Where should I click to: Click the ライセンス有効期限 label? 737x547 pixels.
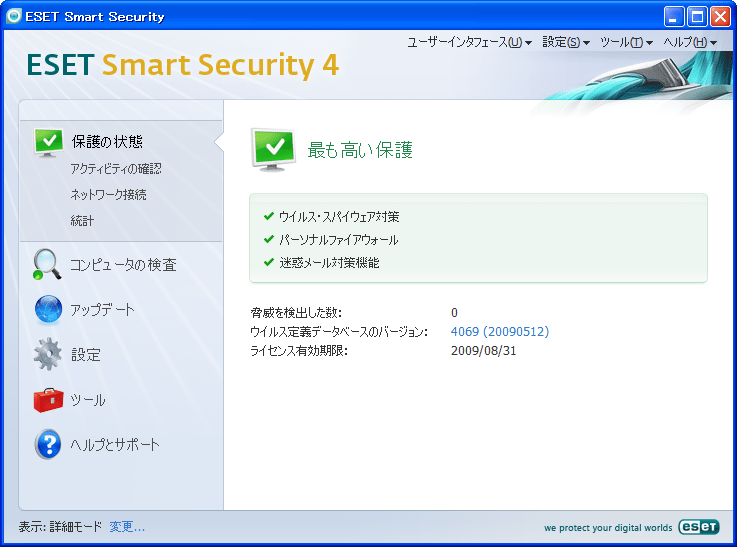[x=299, y=351]
